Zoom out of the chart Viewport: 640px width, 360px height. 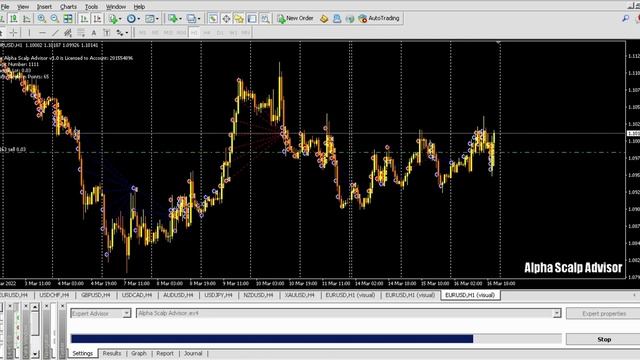(54, 18)
